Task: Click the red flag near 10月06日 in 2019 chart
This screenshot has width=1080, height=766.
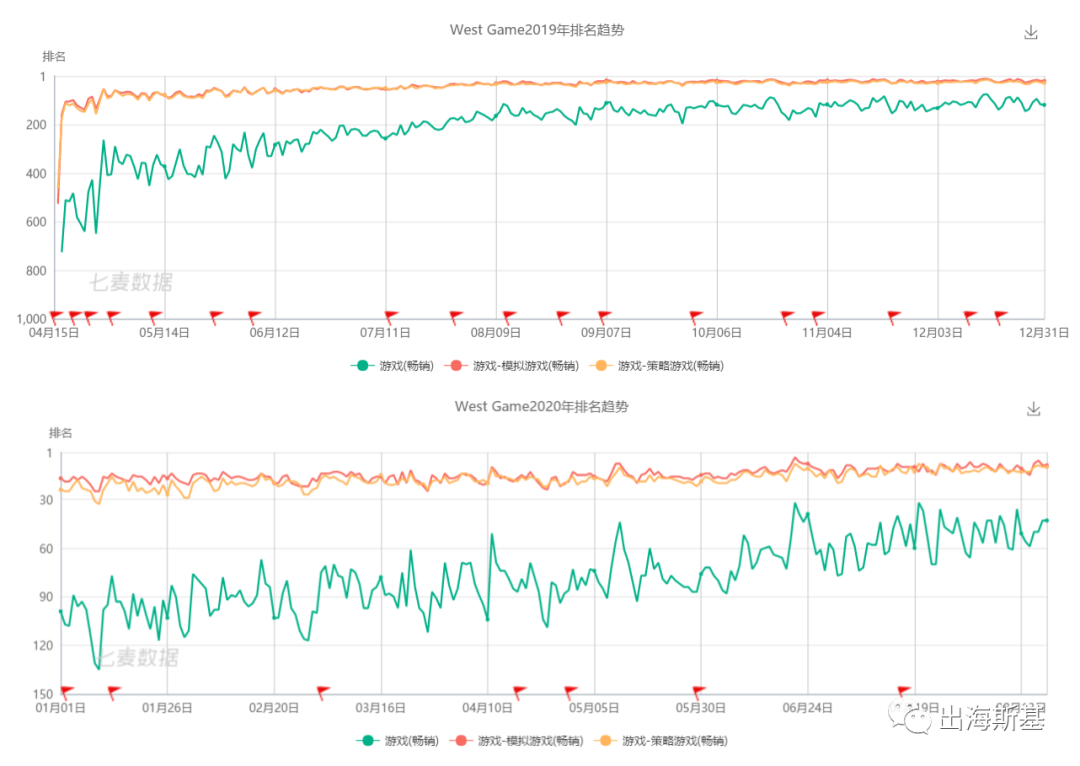Action: point(697,317)
